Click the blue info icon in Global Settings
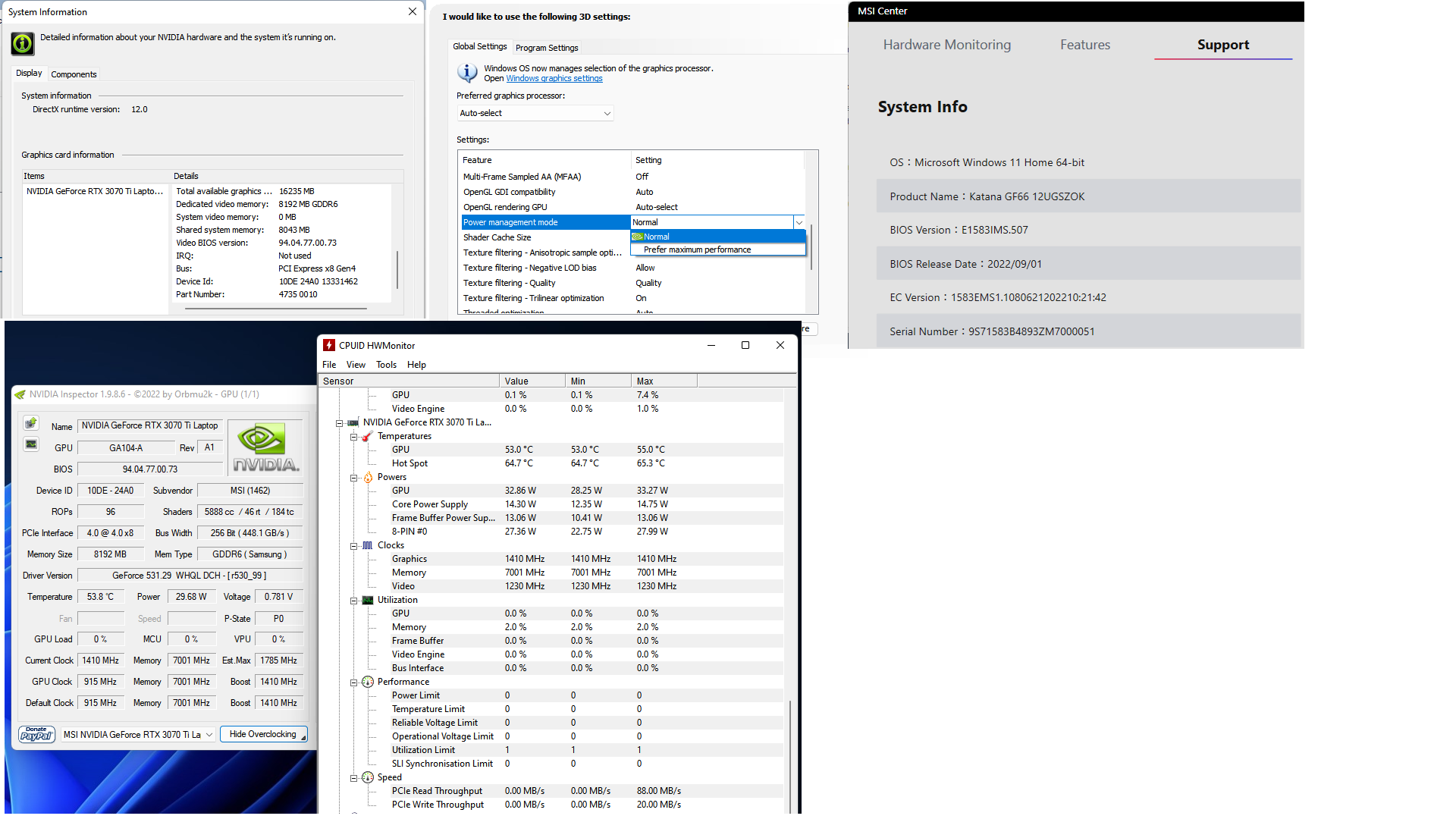 tap(467, 73)
